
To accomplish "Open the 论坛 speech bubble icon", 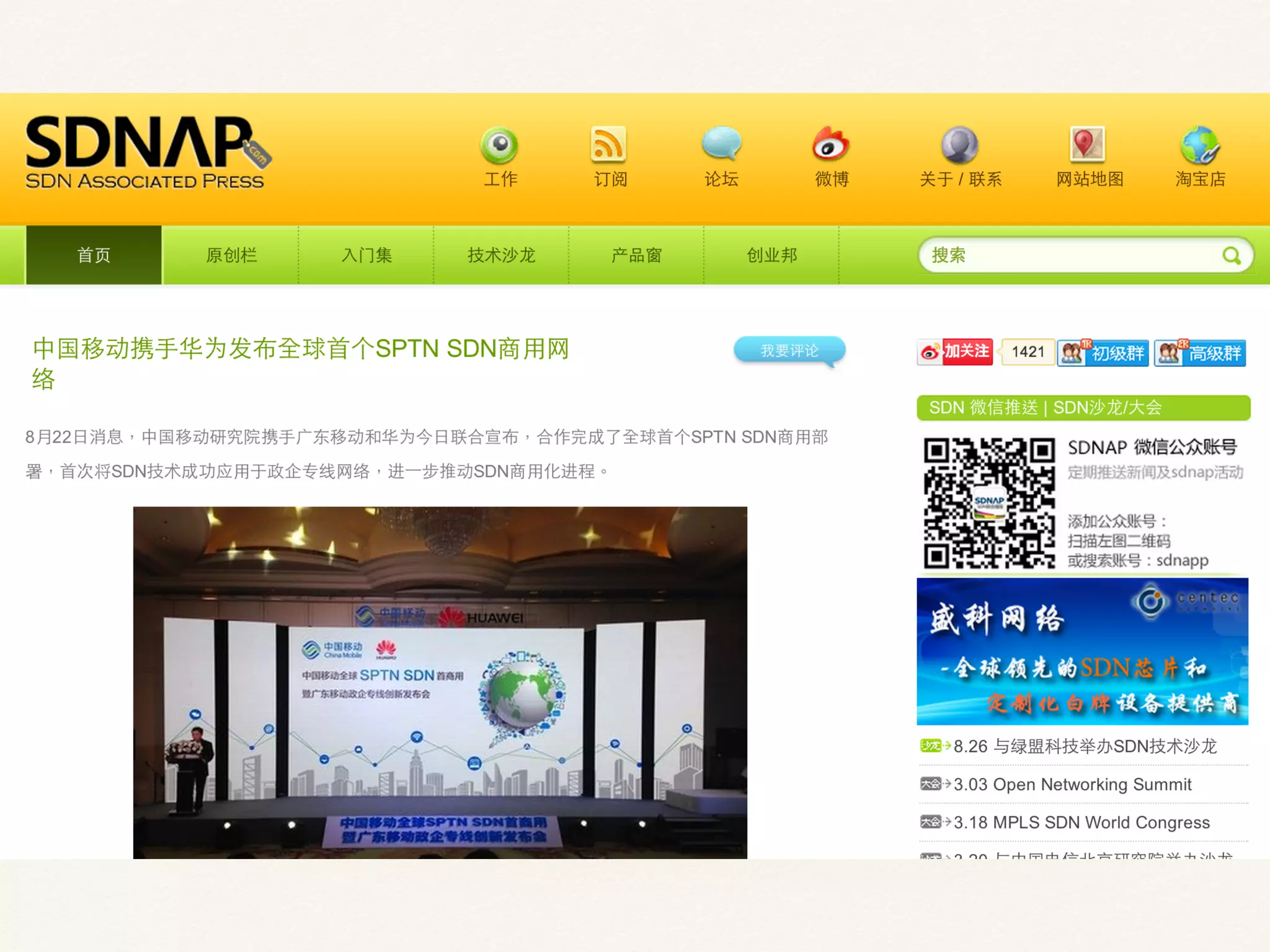I will coord(721,144).
